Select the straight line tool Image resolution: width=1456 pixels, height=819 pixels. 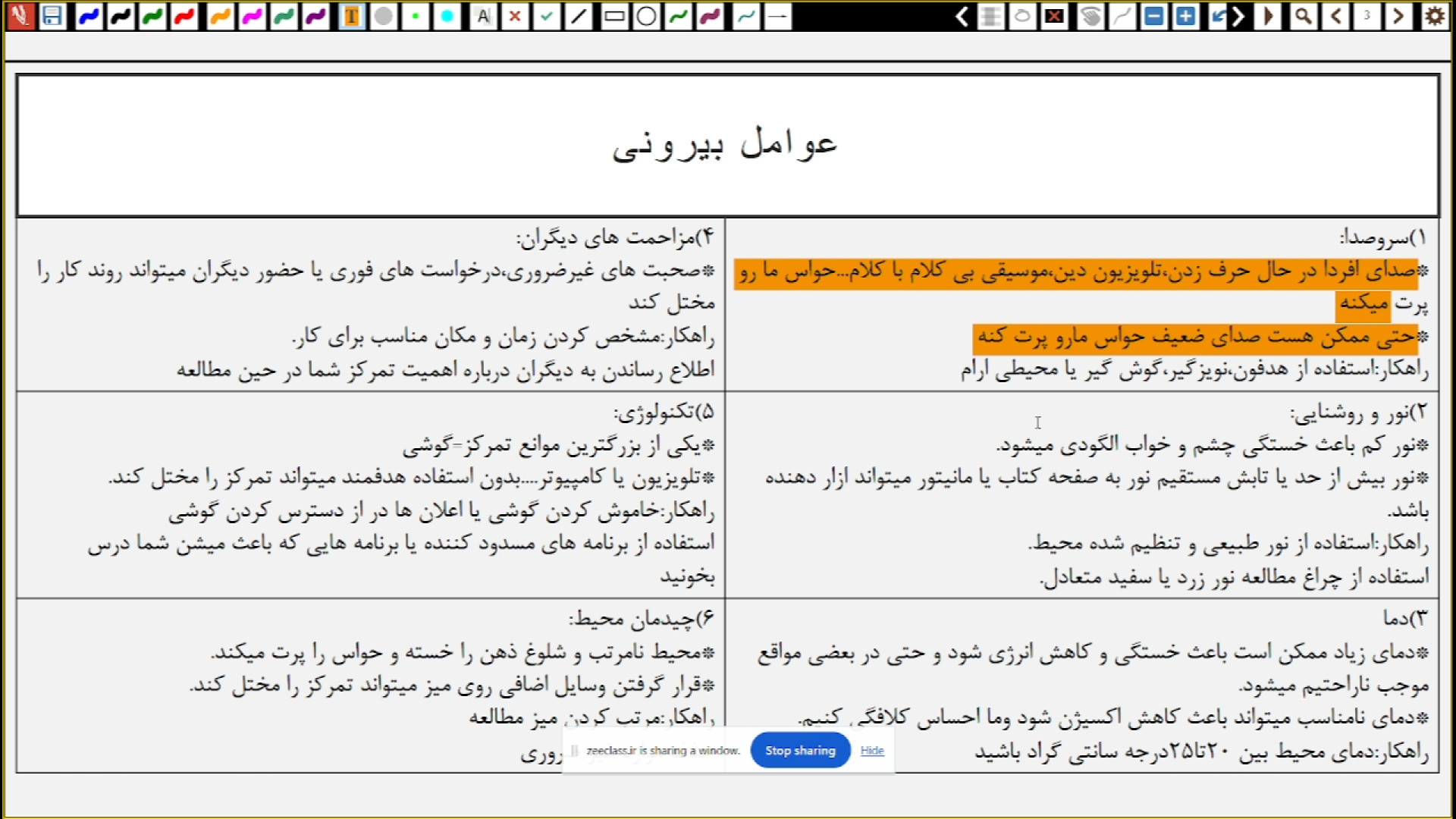pos(579,16)
